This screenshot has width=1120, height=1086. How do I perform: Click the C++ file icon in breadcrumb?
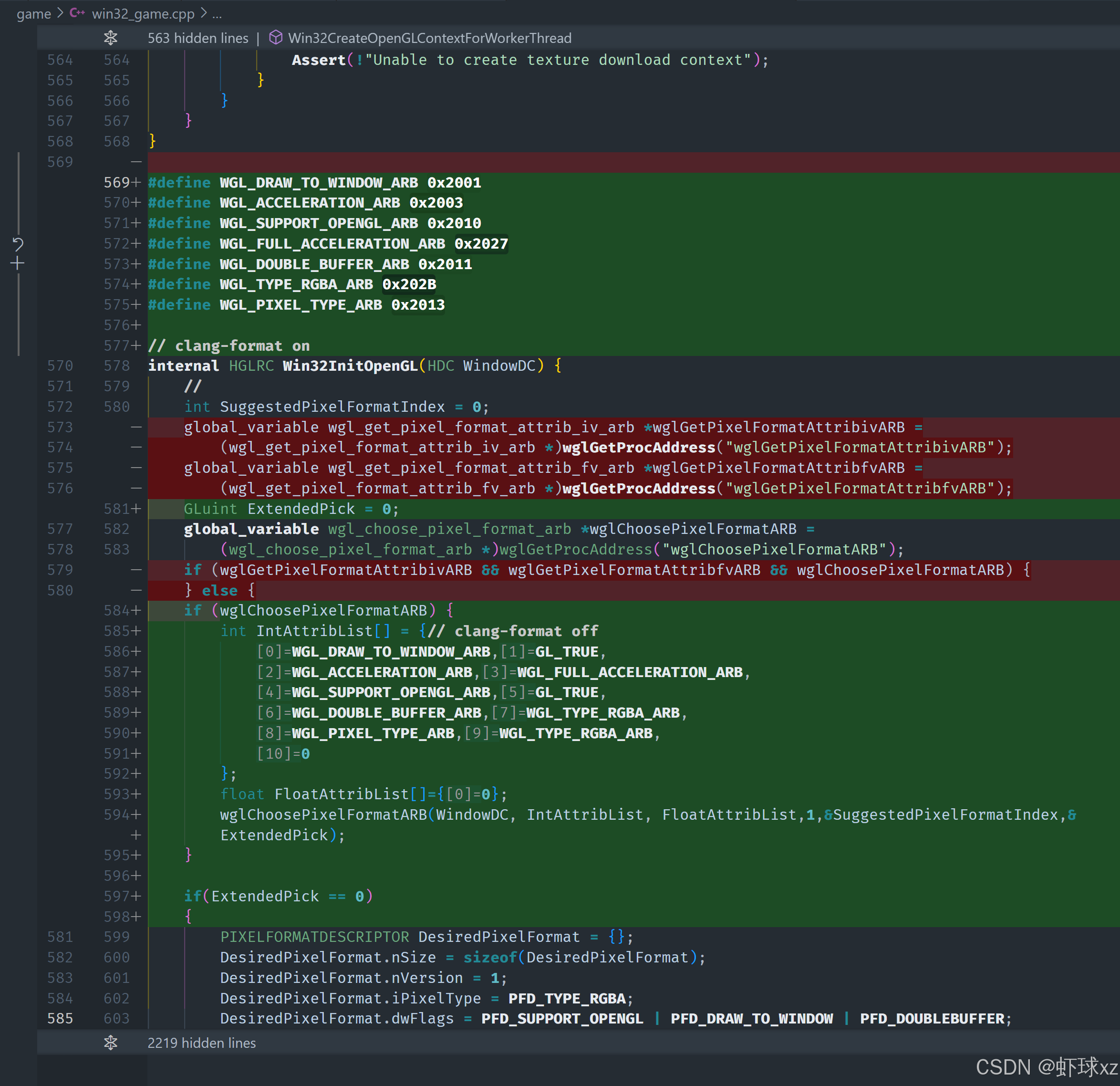77,12
